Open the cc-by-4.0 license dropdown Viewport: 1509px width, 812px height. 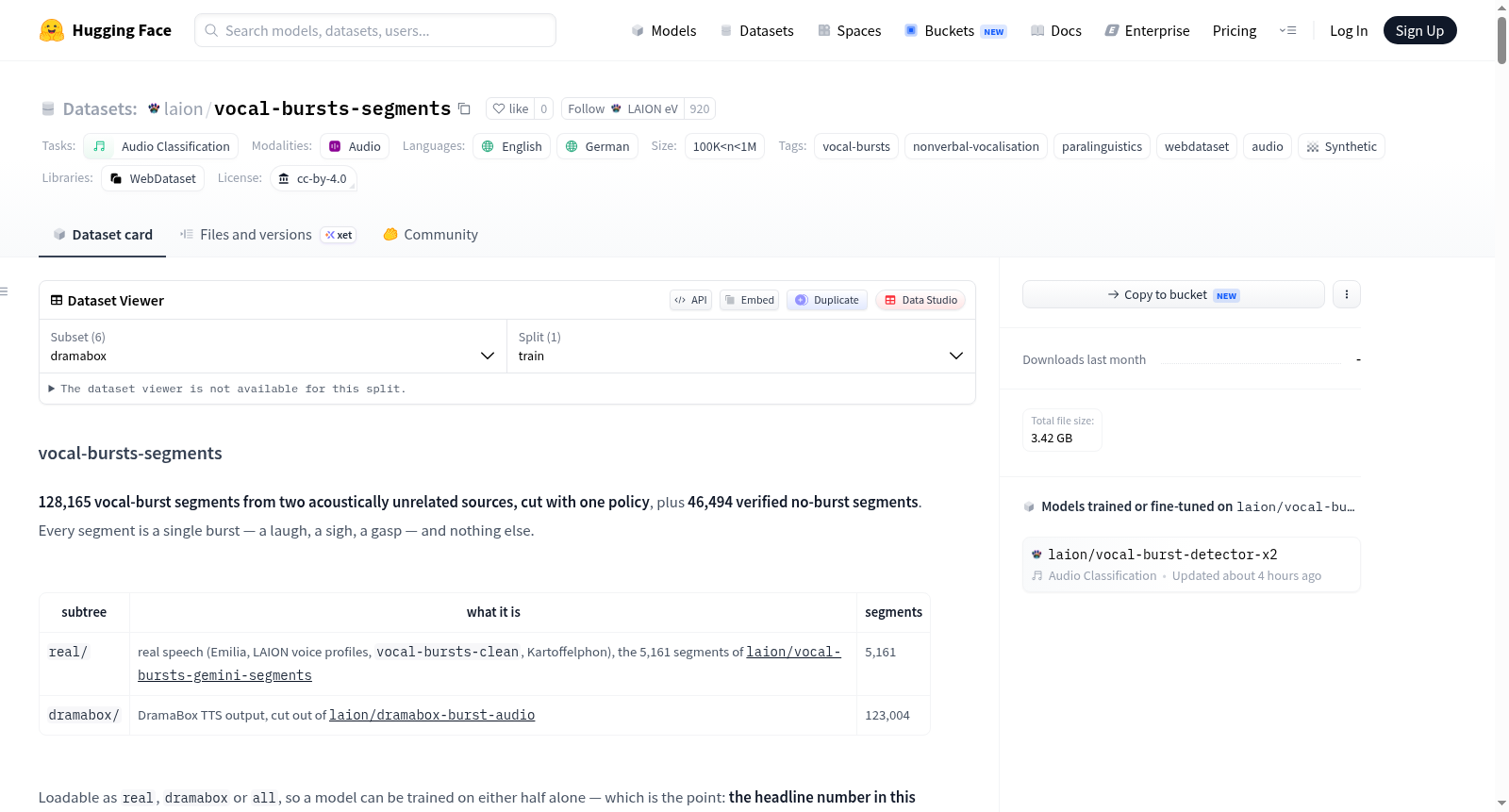pos(313,178)
